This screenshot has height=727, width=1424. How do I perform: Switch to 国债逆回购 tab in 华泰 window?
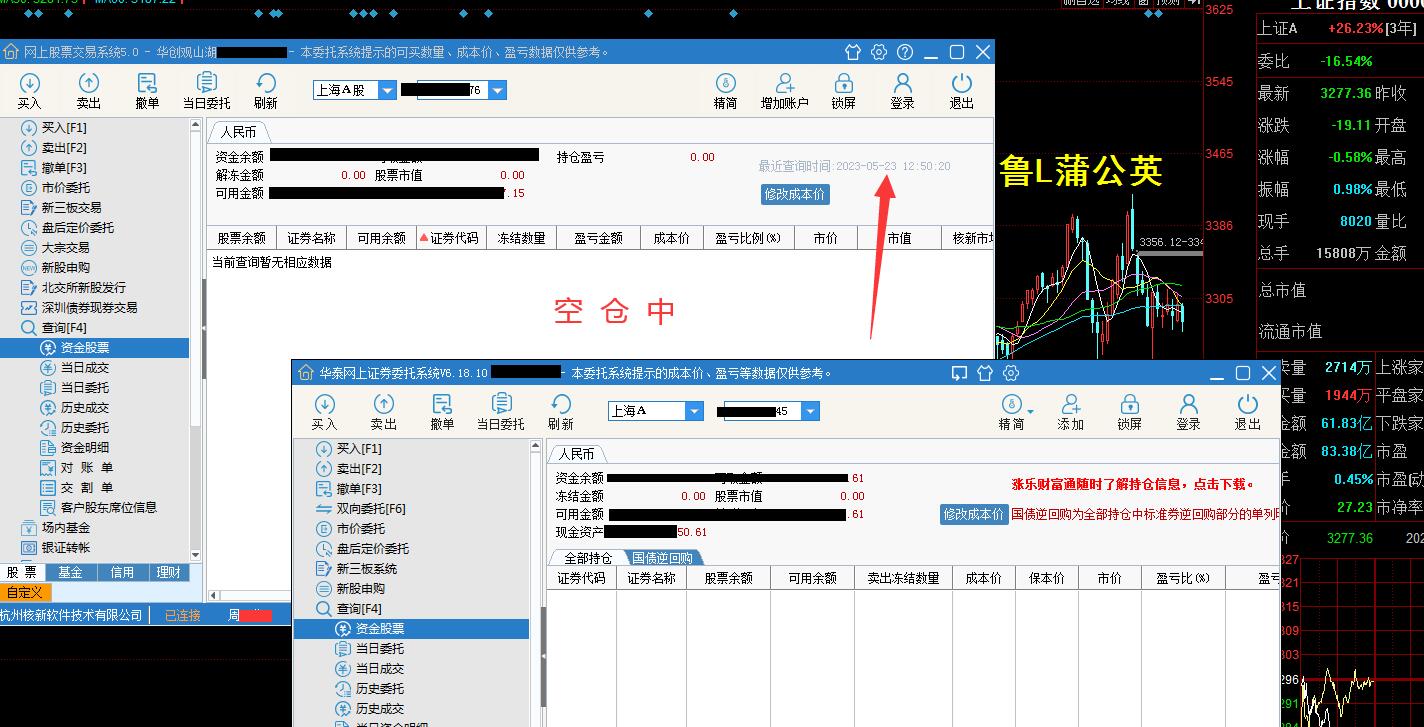pyautogui.click(x=662, y=558)
